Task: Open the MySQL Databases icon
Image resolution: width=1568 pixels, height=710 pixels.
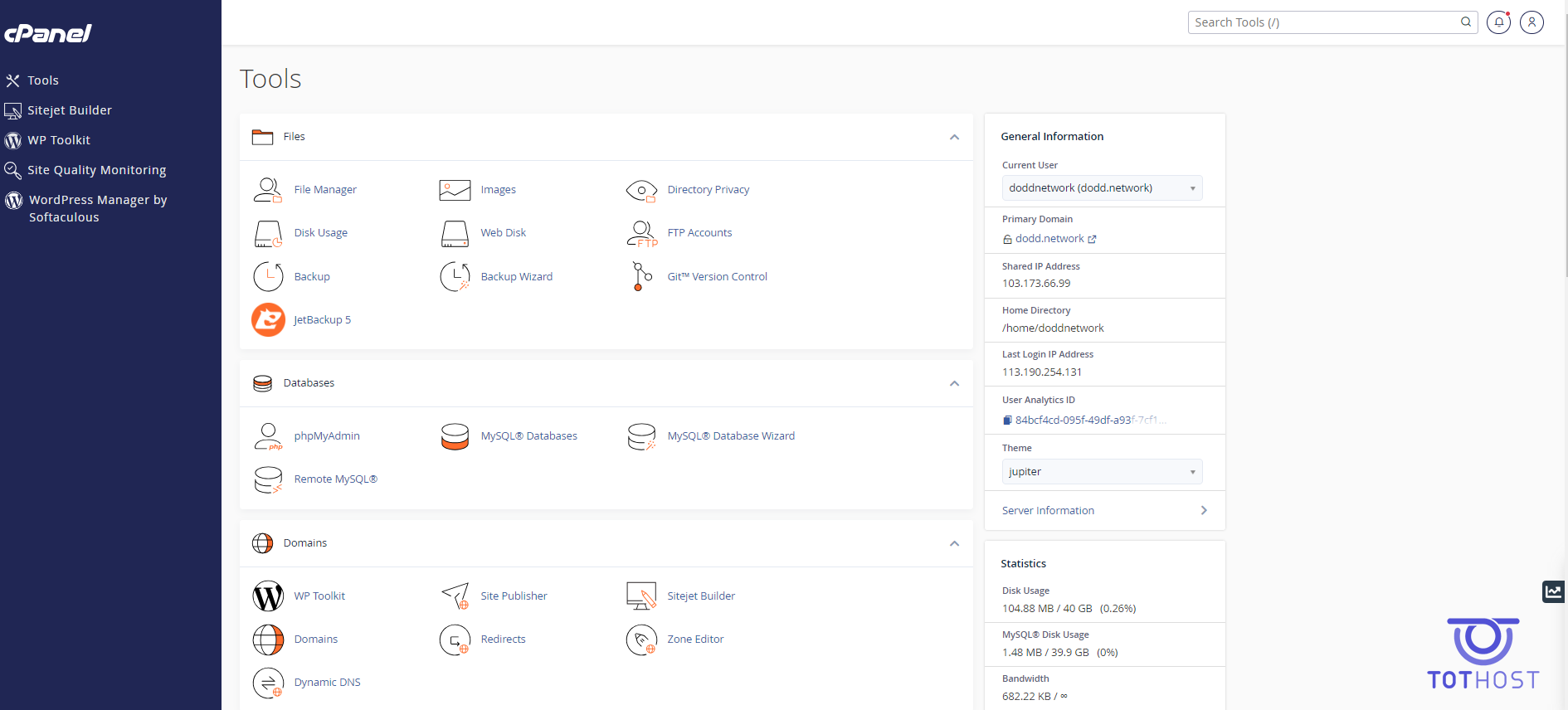Action: pyautogui.click(x=455, y=436)
